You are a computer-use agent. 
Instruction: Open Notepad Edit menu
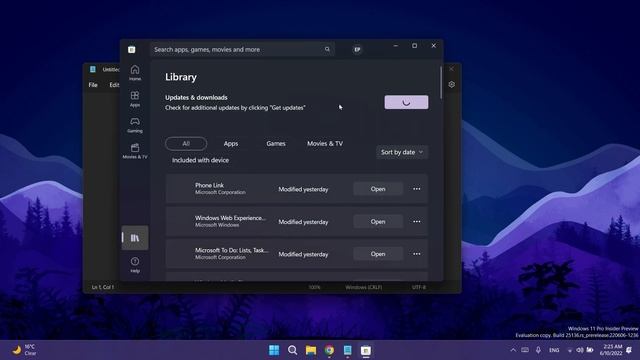point(114,85)
